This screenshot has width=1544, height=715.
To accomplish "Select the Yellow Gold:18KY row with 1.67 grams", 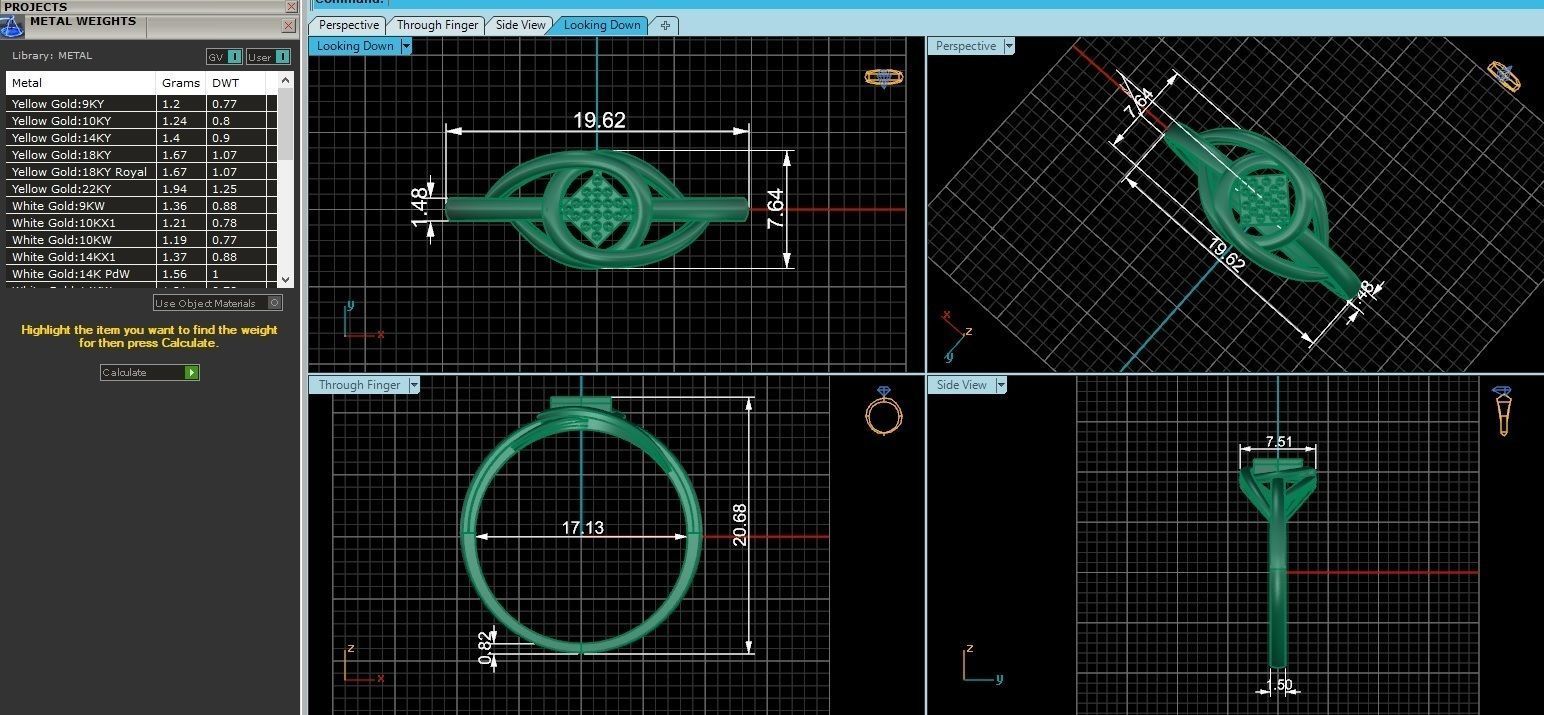I will point(141,155).
